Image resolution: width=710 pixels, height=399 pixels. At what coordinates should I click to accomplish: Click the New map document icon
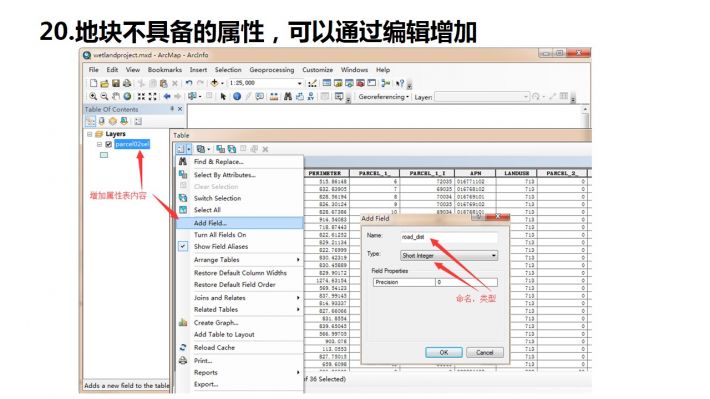coord(93,83)
